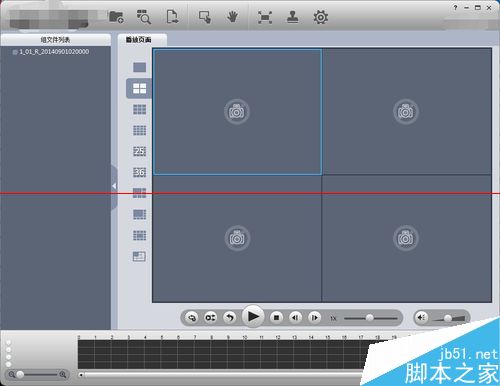This screenshot has height=386, width=500.
Task: Click the 1x speed label
Action: (333, 318)
